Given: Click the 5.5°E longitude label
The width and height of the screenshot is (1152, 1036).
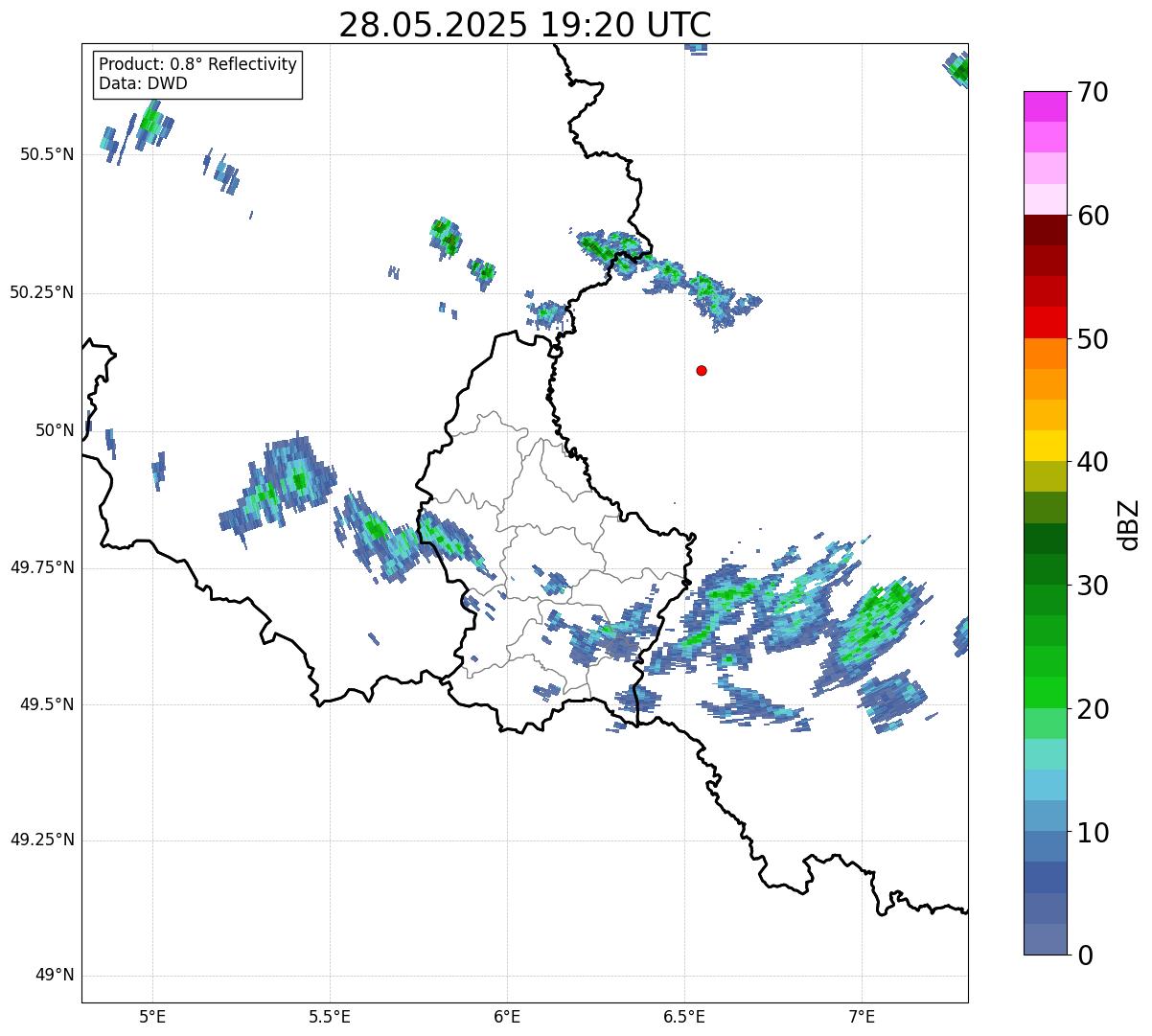Looking at the screenshot, I should point(330,1016).
